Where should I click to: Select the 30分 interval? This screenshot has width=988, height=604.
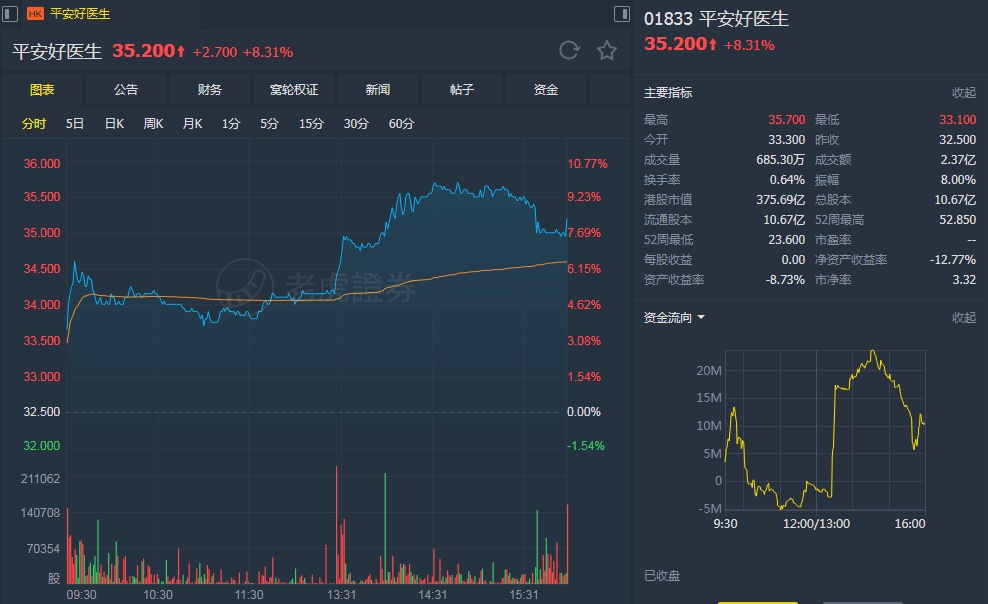click(356, 123)
